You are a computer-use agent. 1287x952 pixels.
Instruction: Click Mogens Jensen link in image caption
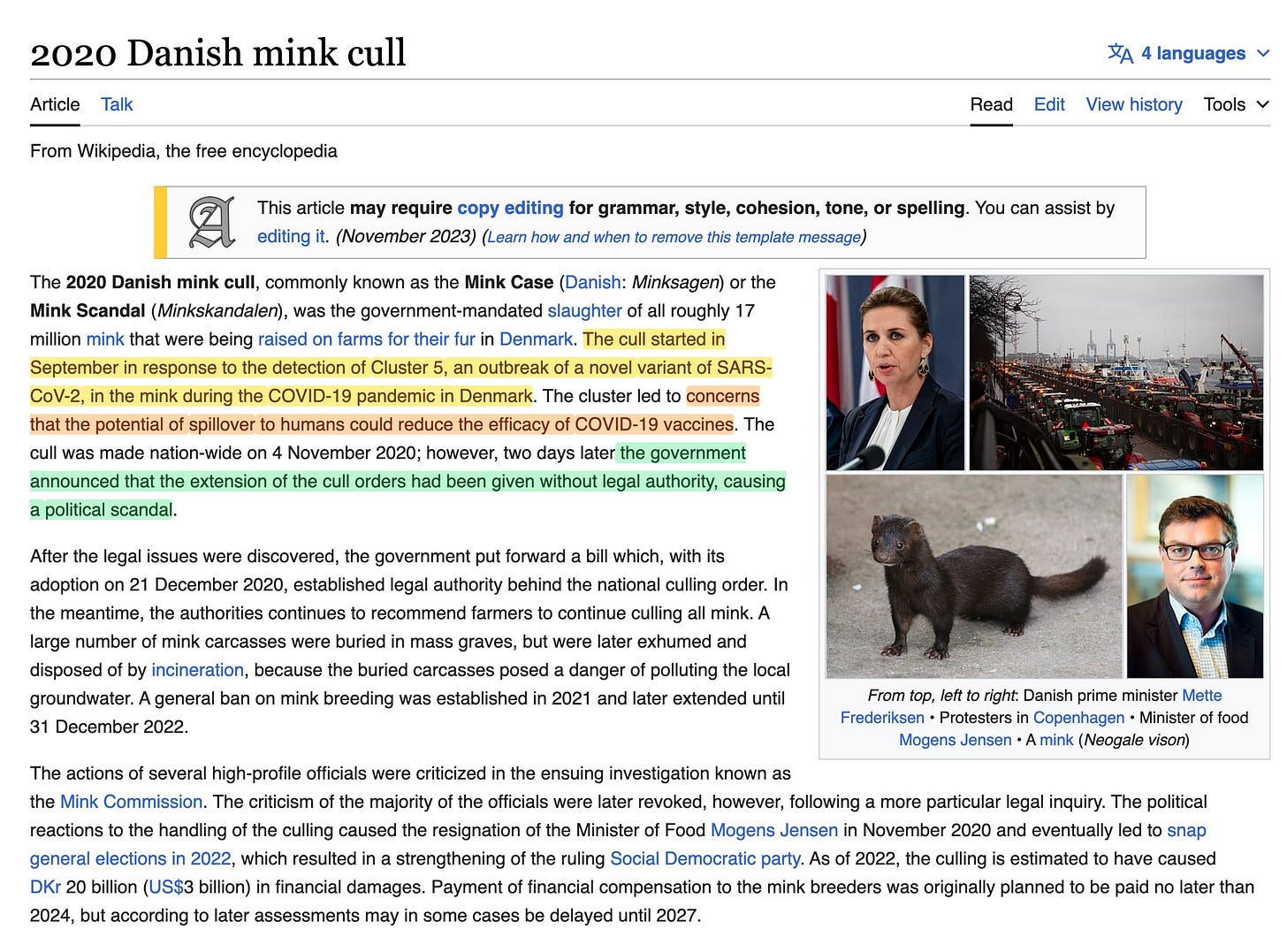(x=955, y=739)
